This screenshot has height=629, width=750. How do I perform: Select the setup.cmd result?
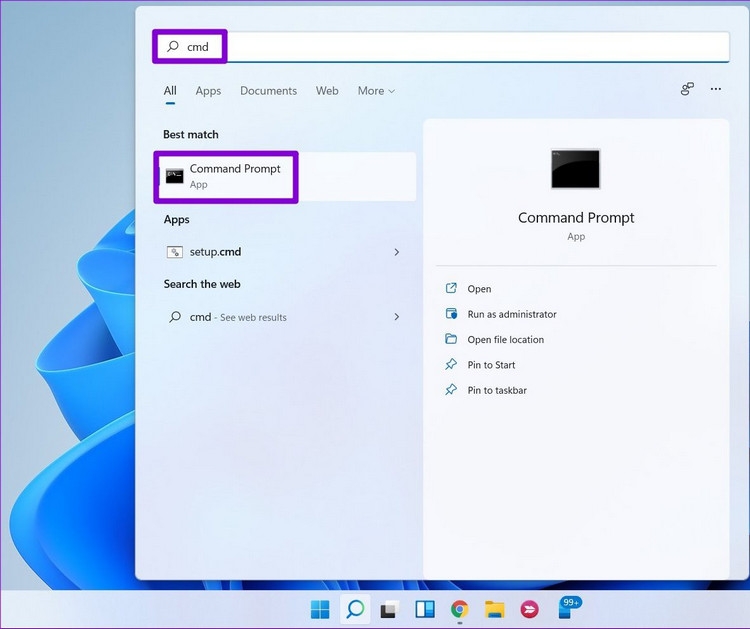[x=285, y=252]
